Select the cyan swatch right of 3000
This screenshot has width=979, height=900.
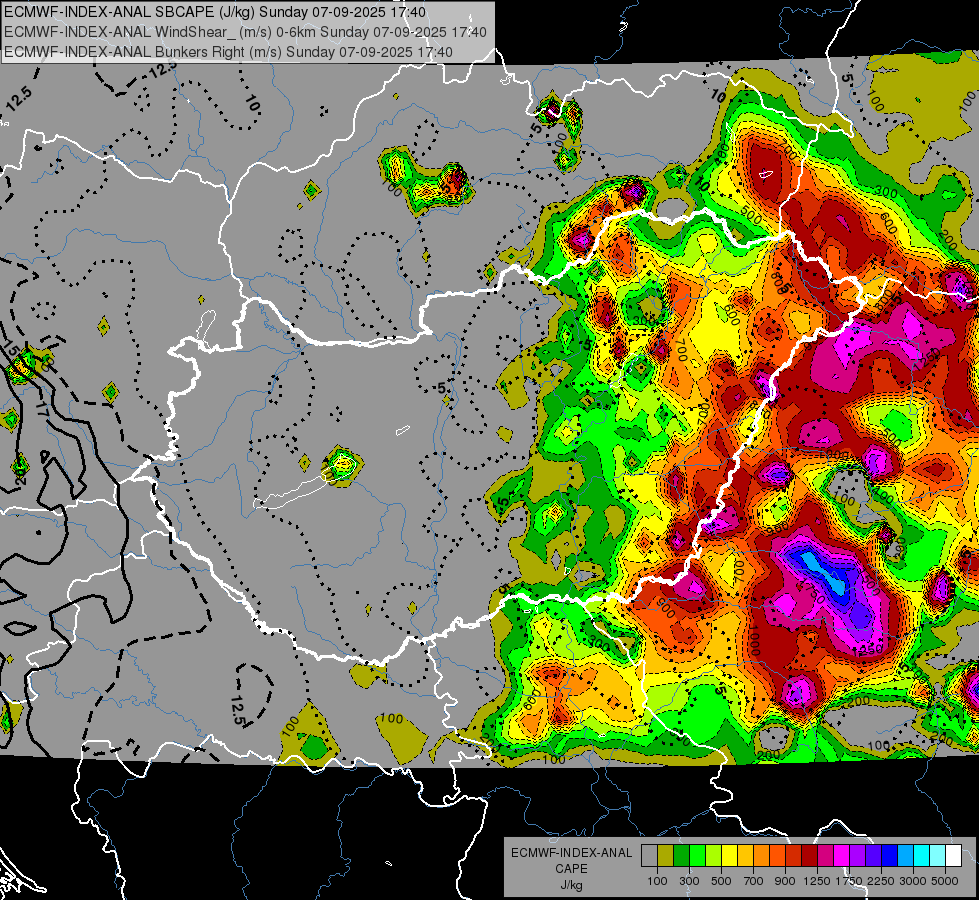click(922, 855)
